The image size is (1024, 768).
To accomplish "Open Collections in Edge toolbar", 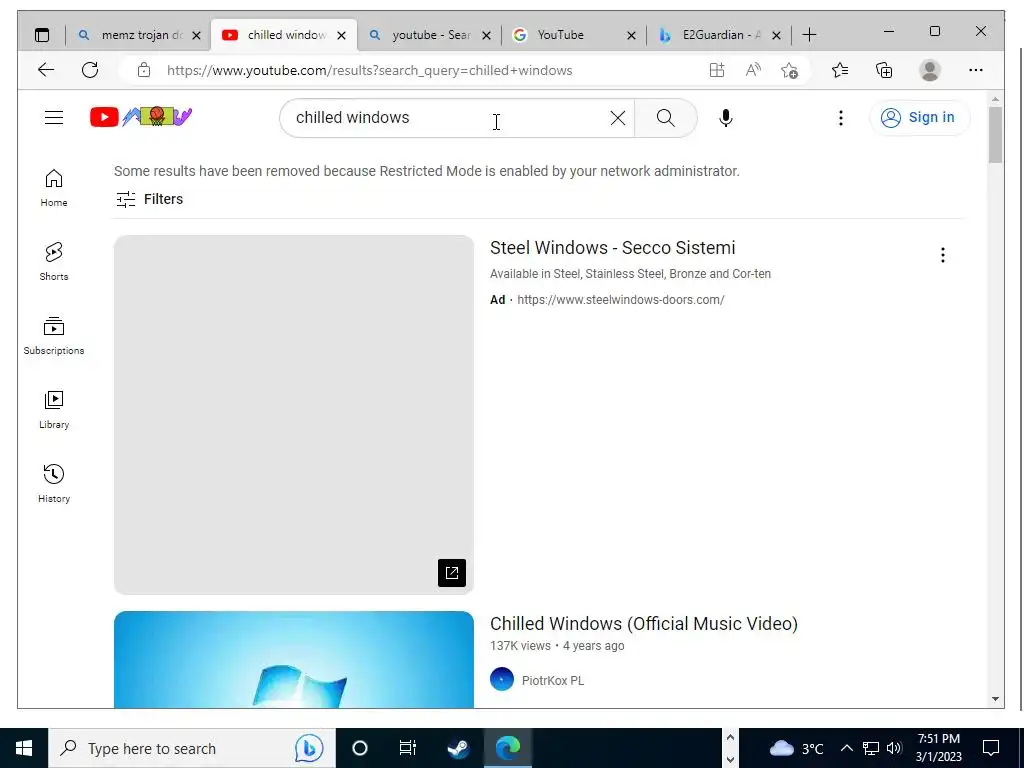I will 884,71.
